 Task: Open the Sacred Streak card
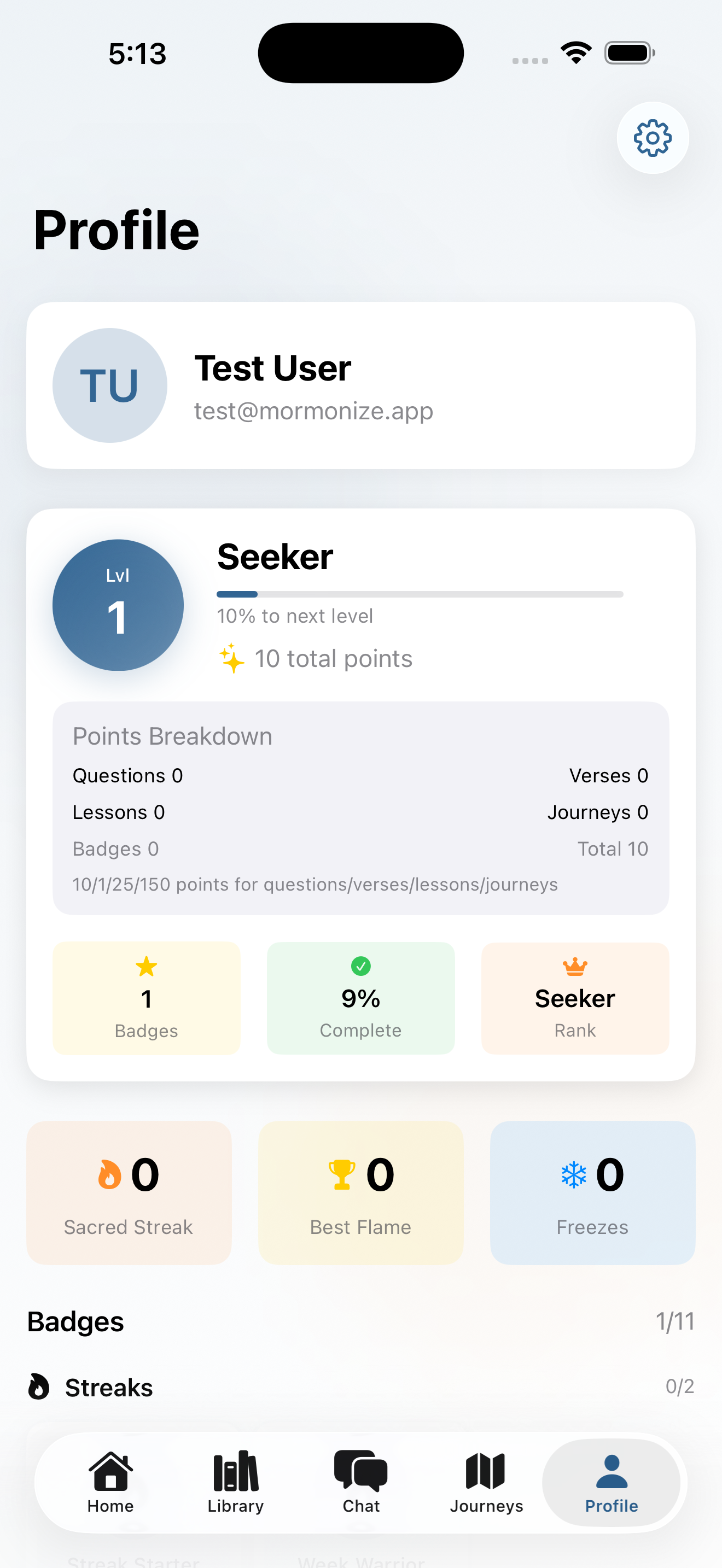129,1192
